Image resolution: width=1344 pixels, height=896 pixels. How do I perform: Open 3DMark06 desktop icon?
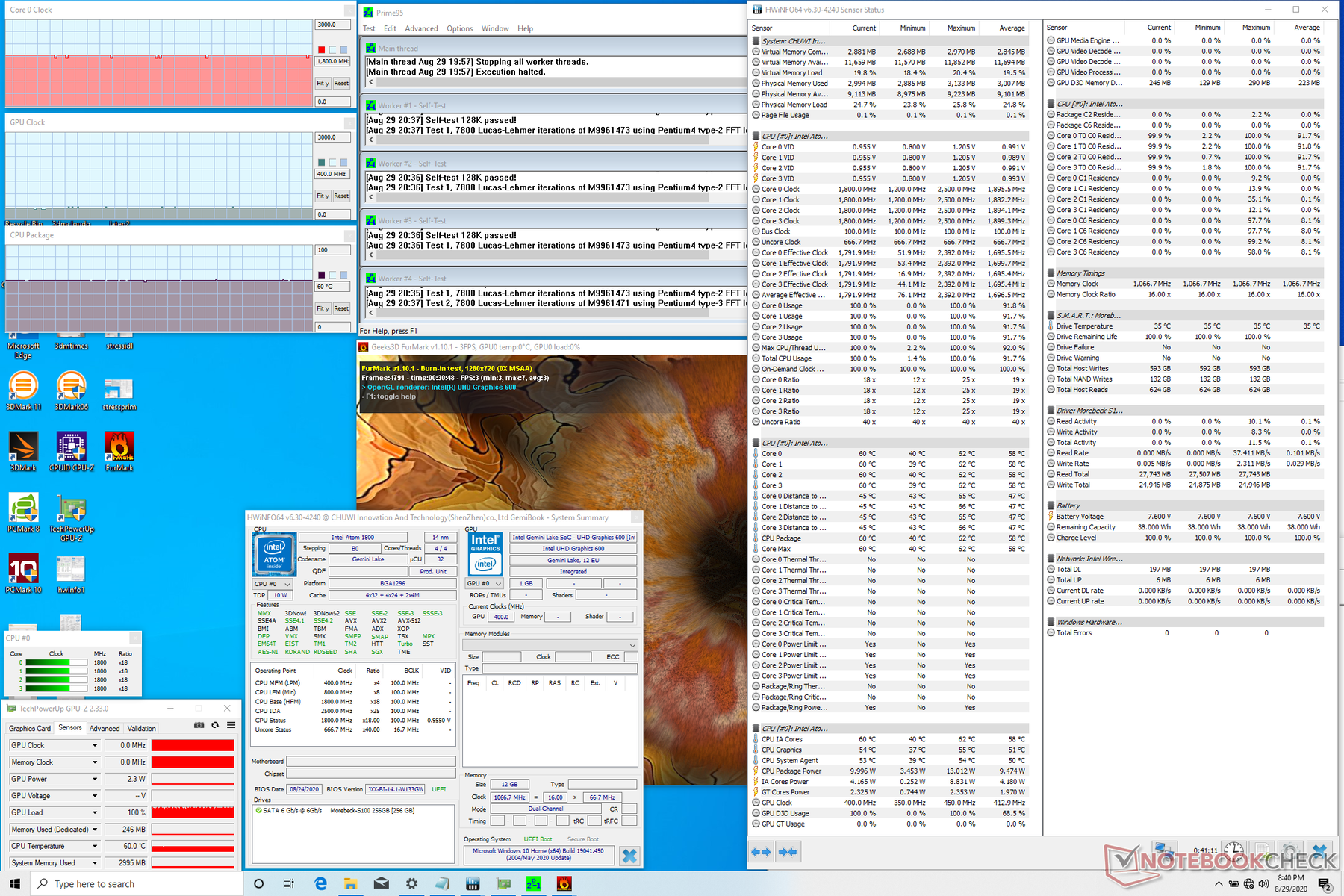click(72, 391)
